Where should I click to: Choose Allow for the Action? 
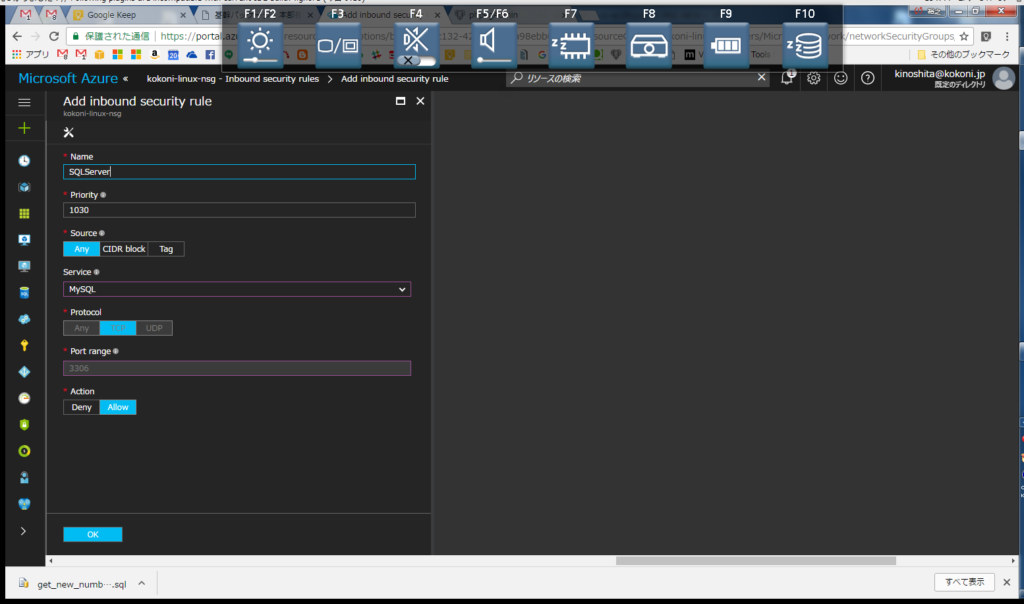[118, 407]
